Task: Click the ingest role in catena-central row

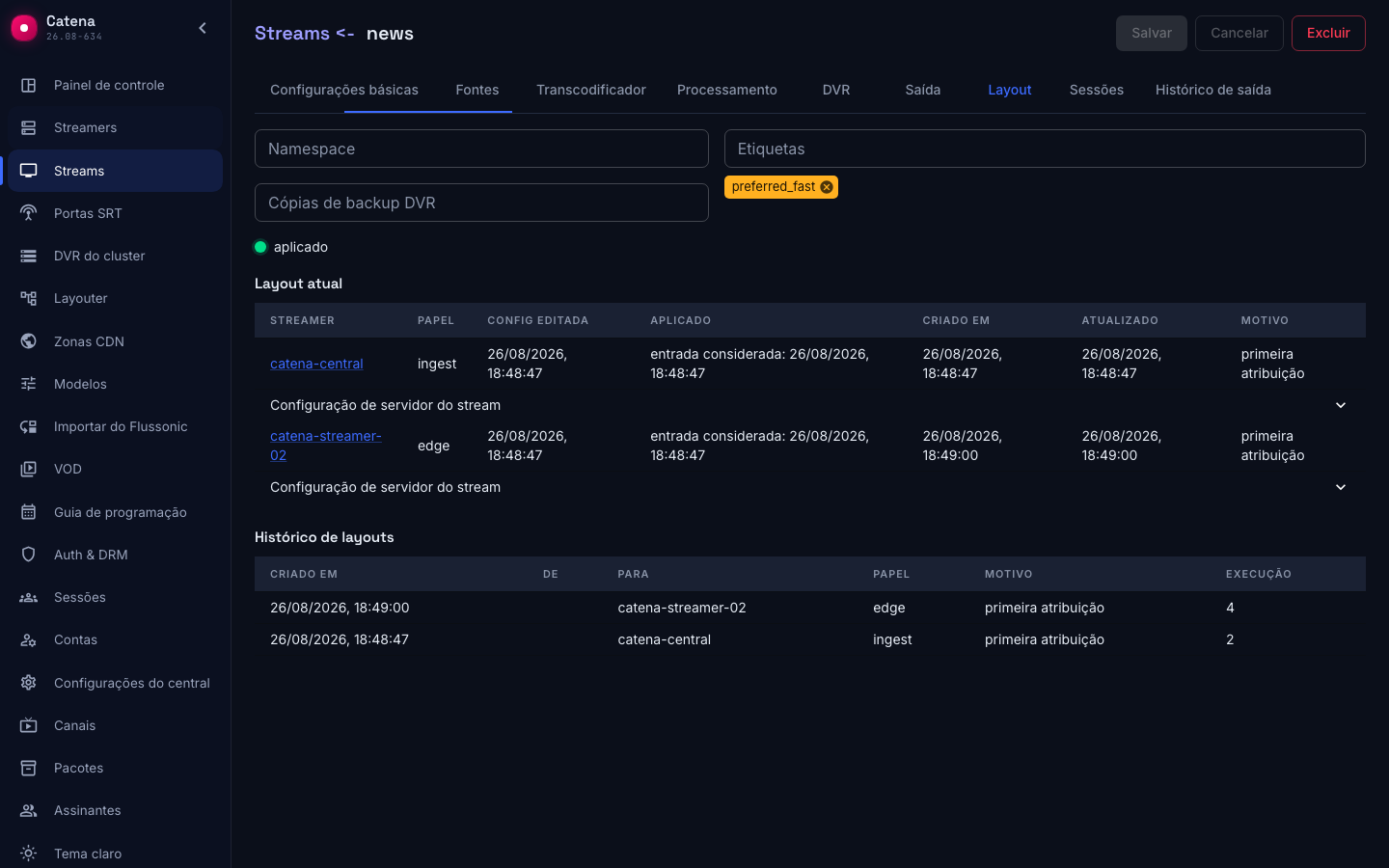Action: (437, 364)
